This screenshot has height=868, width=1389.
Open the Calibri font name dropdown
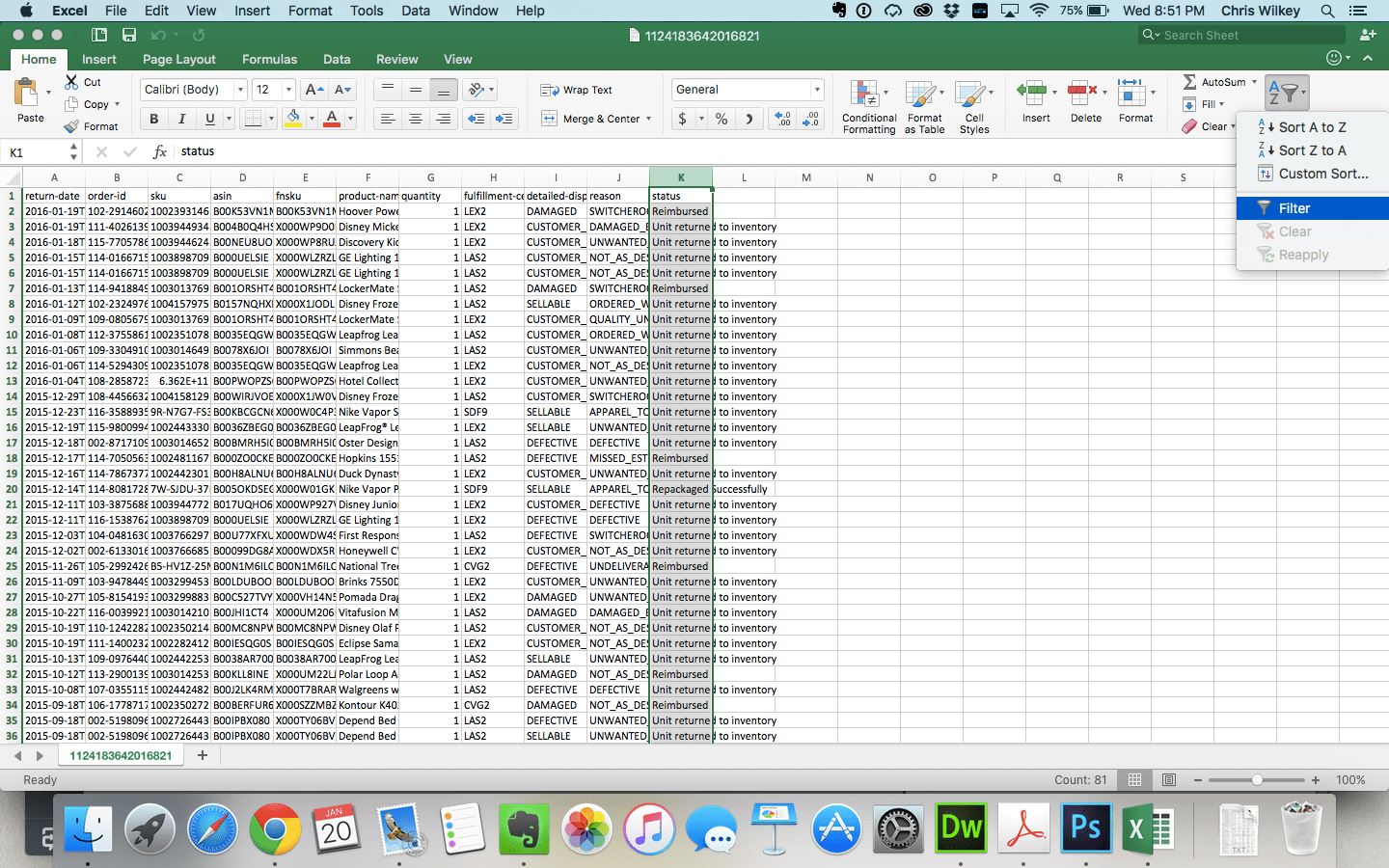240,90
